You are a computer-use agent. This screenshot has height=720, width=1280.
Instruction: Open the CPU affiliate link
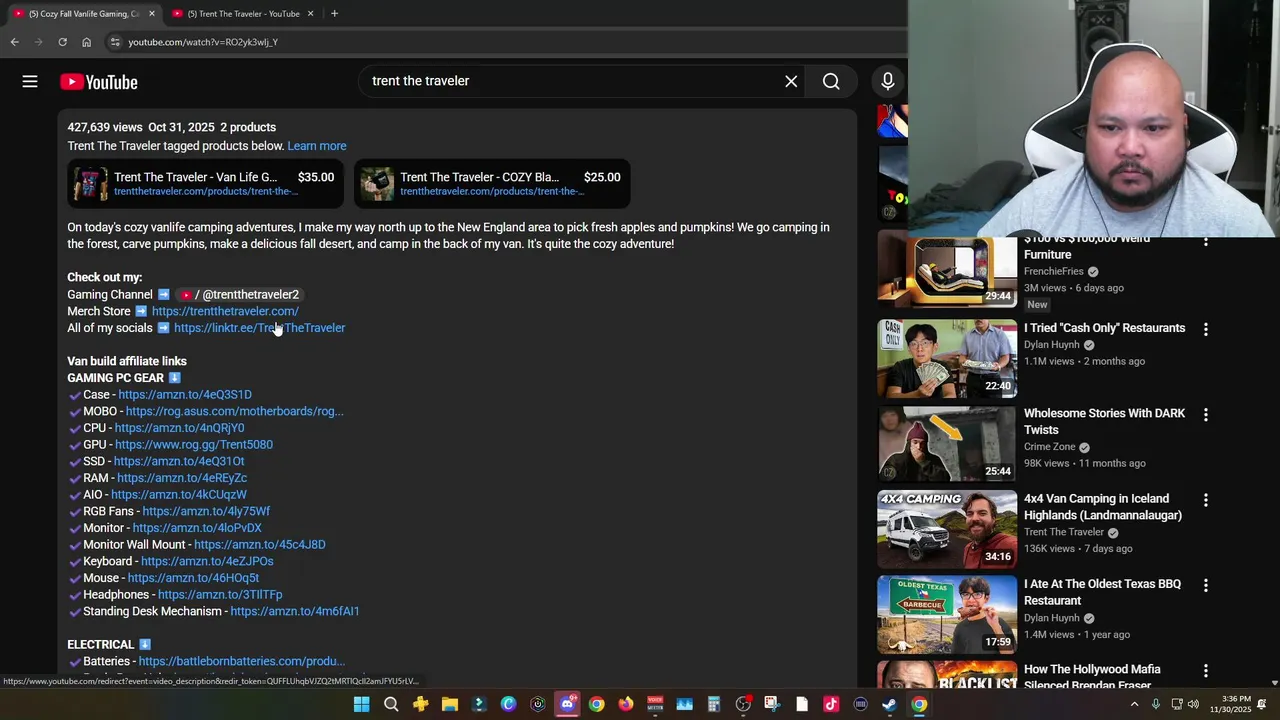(179, 428)
